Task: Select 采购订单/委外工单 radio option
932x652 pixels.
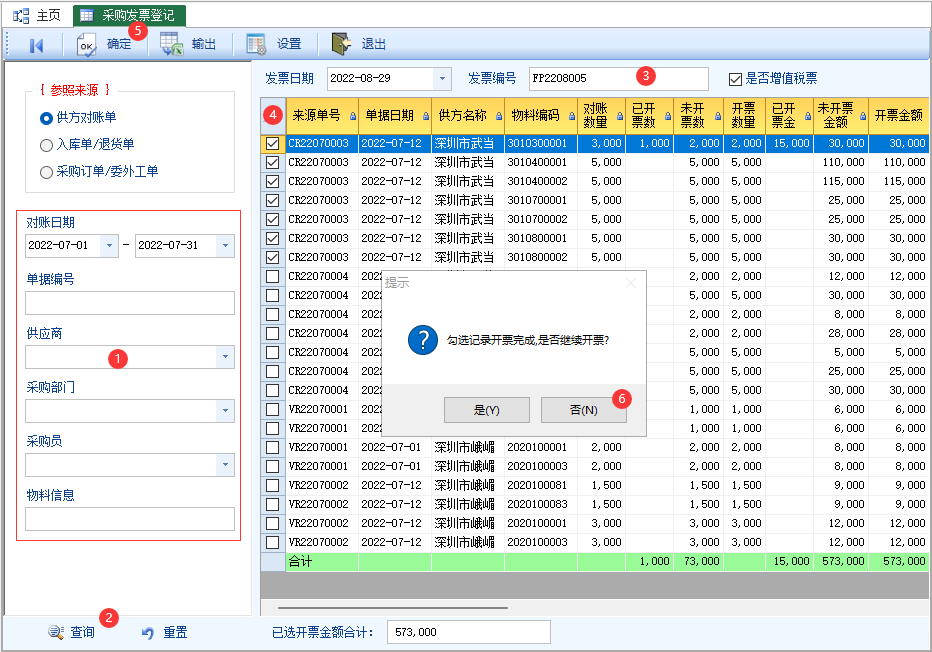Action: (46, 172)
